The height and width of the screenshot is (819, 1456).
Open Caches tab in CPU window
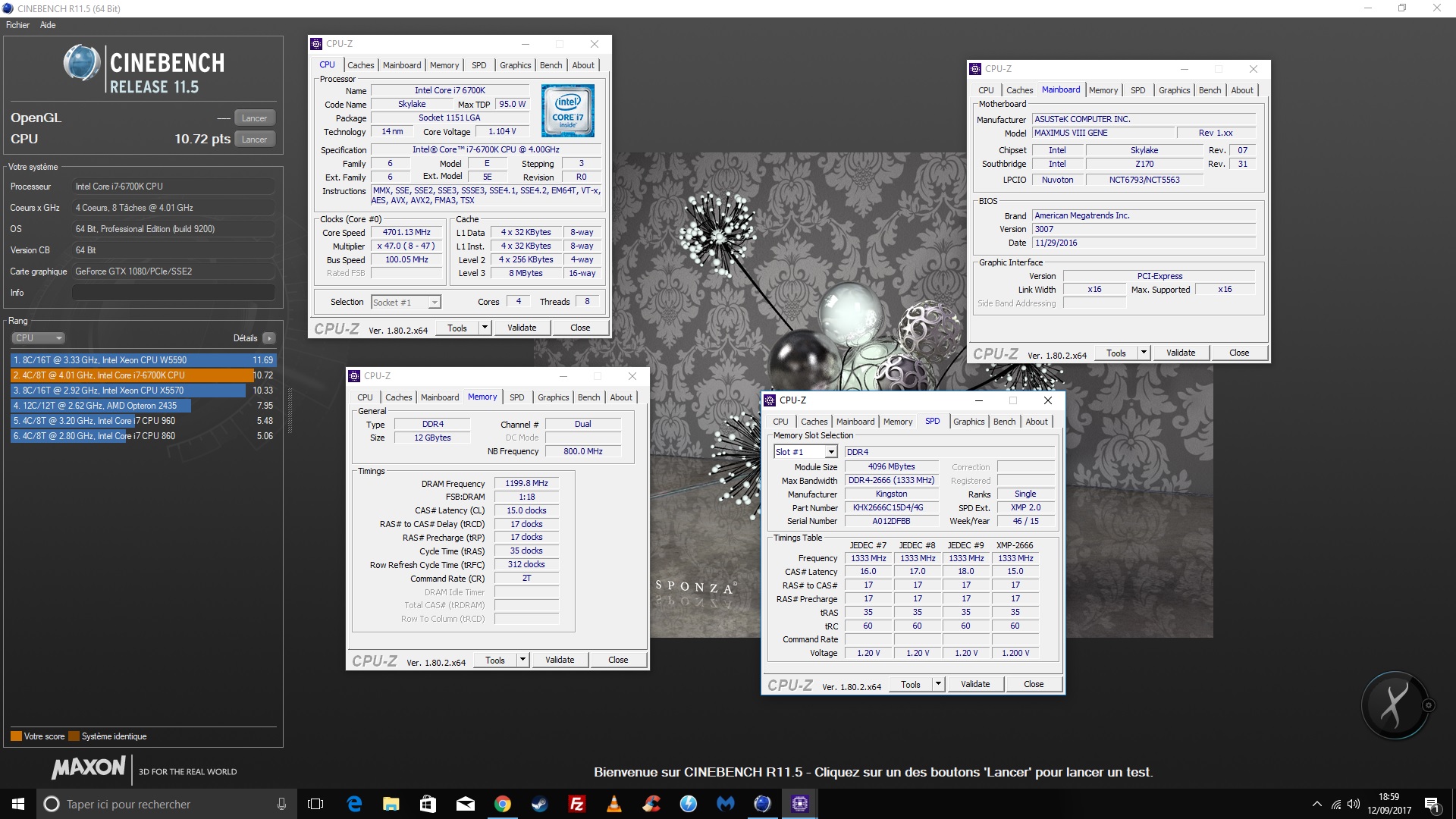(361, 65)
